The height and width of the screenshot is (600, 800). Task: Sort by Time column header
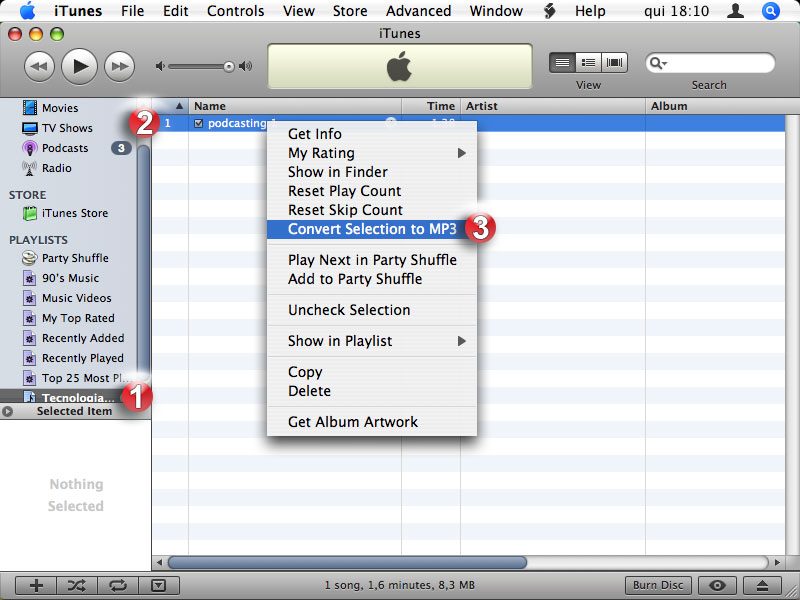pos(431,106)
